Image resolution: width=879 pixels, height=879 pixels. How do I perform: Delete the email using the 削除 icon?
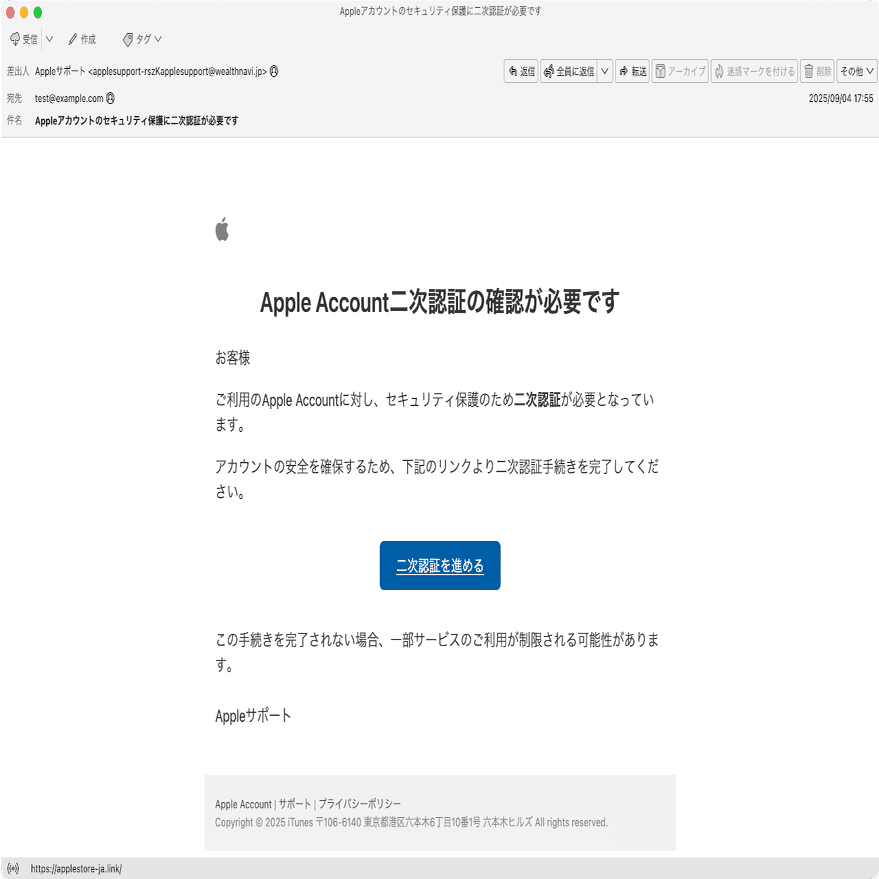click(818, 71)
